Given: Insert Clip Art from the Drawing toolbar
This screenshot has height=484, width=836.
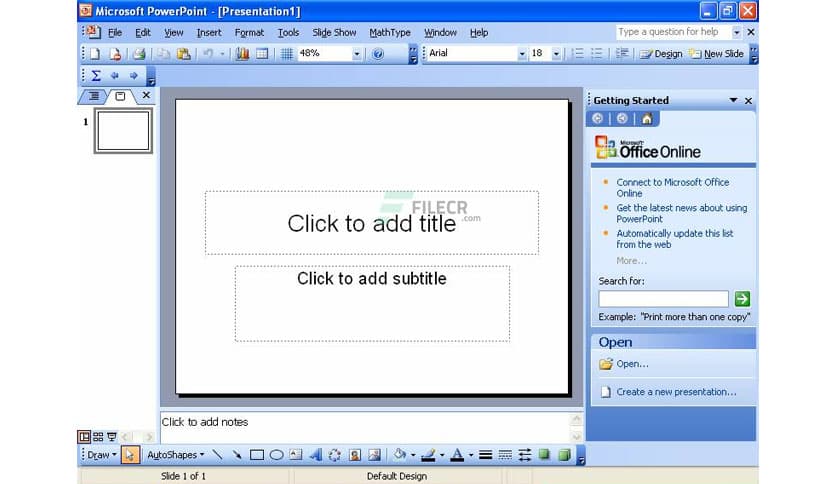Looking at the screenshot, I should 355,455.
